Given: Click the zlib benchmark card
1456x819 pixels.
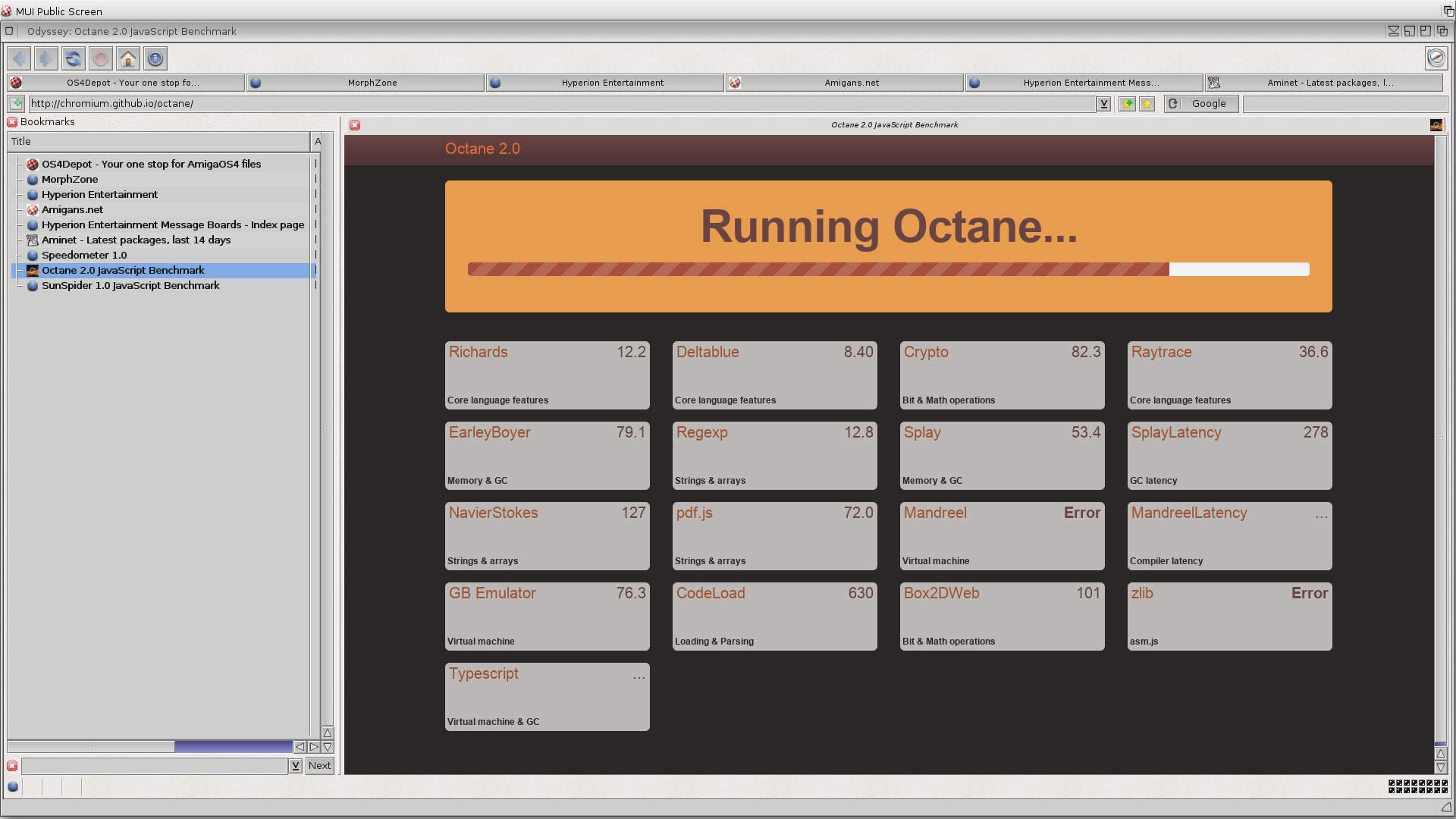Looking at the screenshot, I should point(1229,616).
